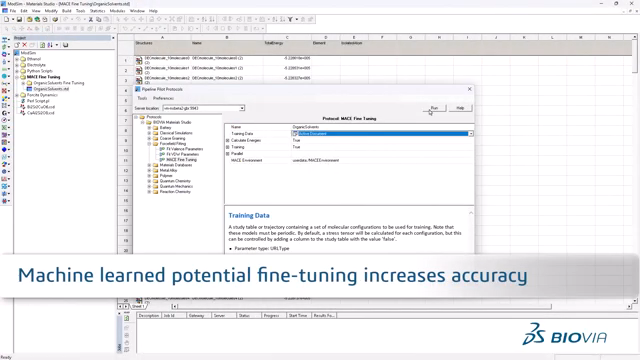
Task: Click column A header in spreadsheet
Action: [x=162, y=37]
